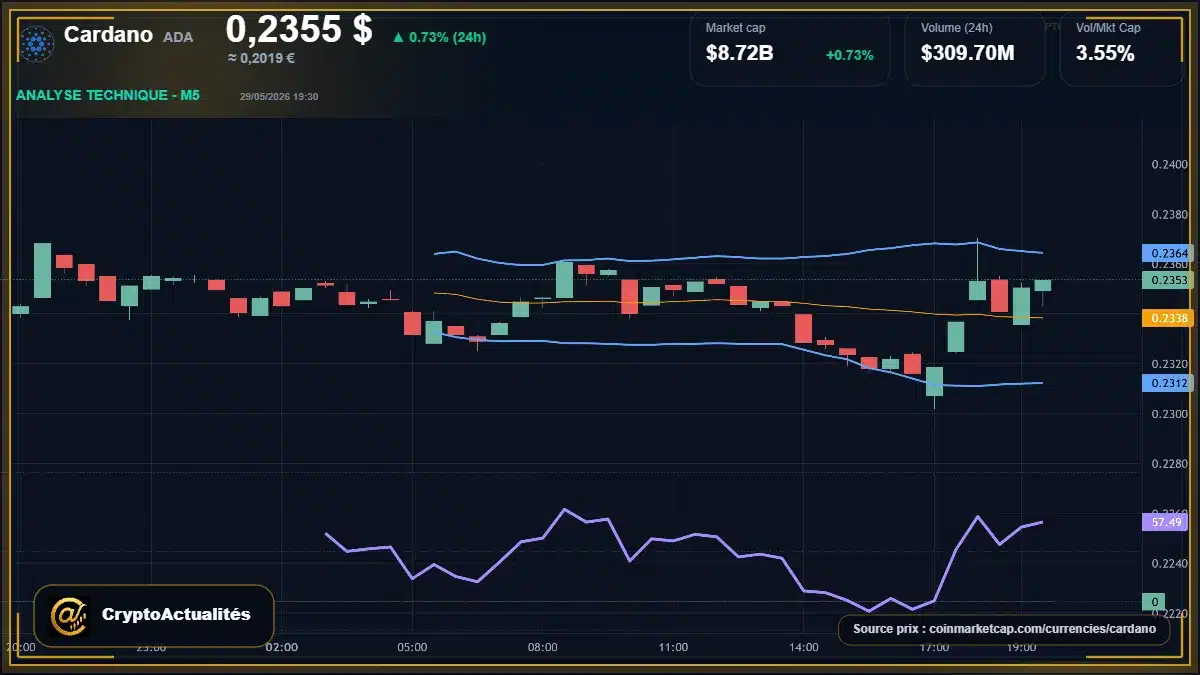Click the 11:00 time axis label

pyautogui.click(x=673, y=648)
